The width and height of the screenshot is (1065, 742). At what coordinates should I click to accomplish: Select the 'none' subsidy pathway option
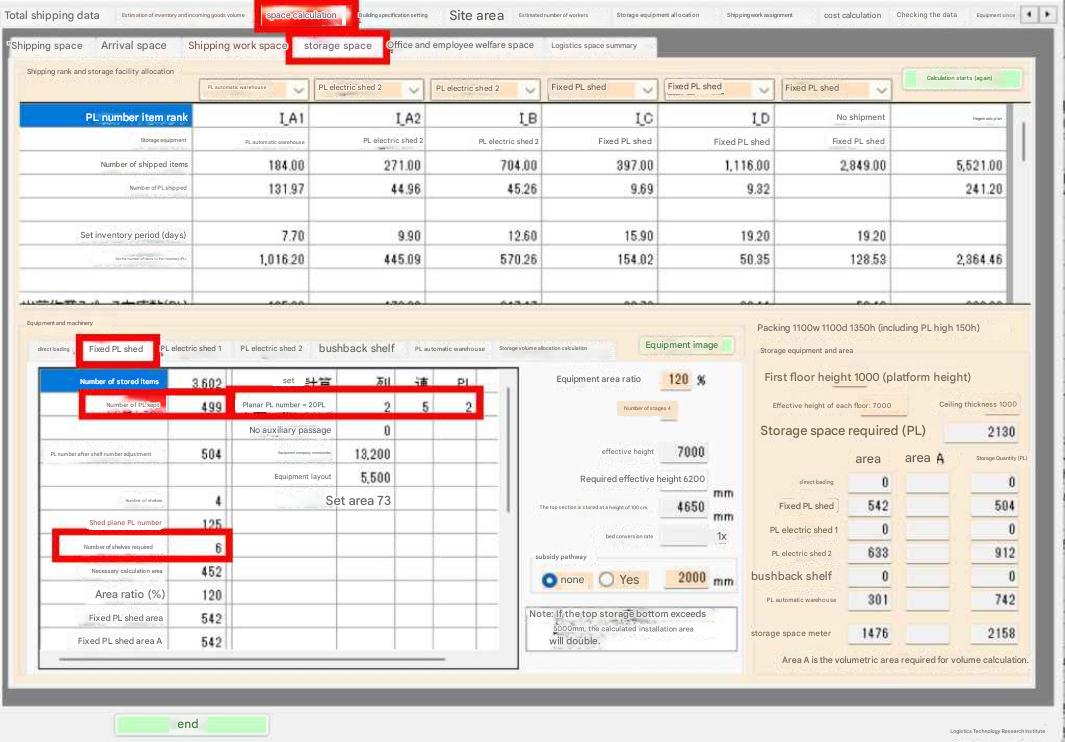click(549, 580)
